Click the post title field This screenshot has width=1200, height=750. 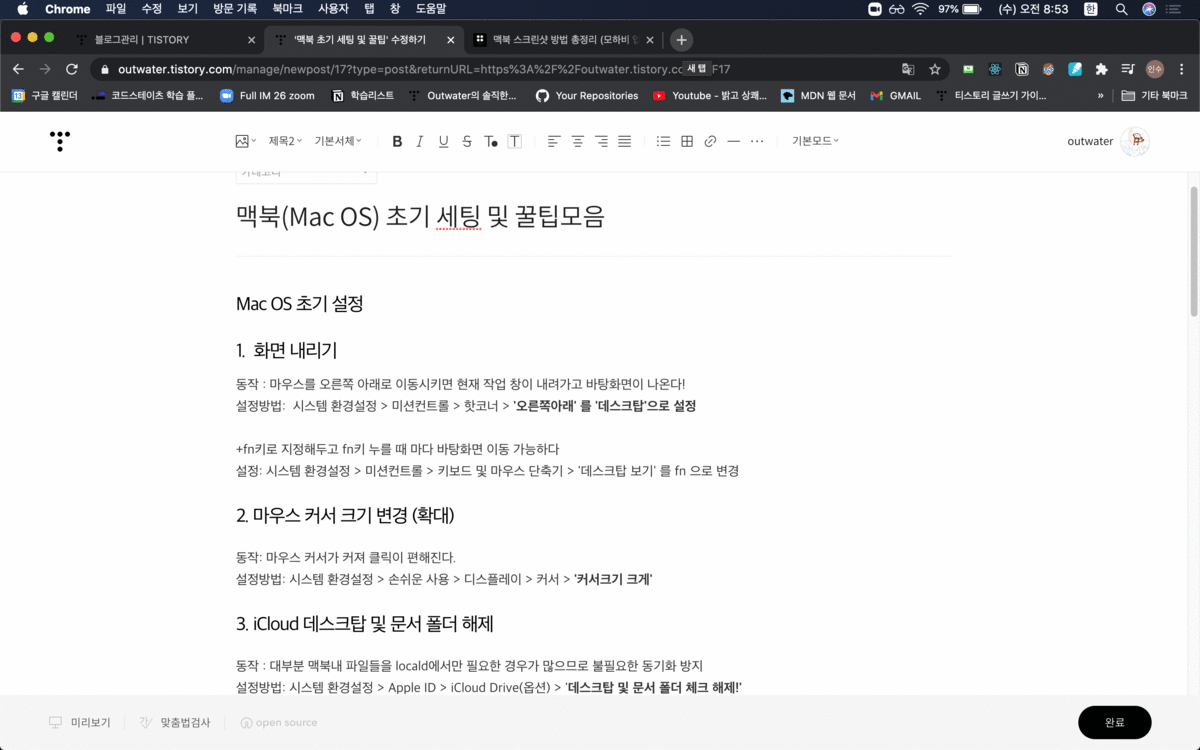click(593, 216)
